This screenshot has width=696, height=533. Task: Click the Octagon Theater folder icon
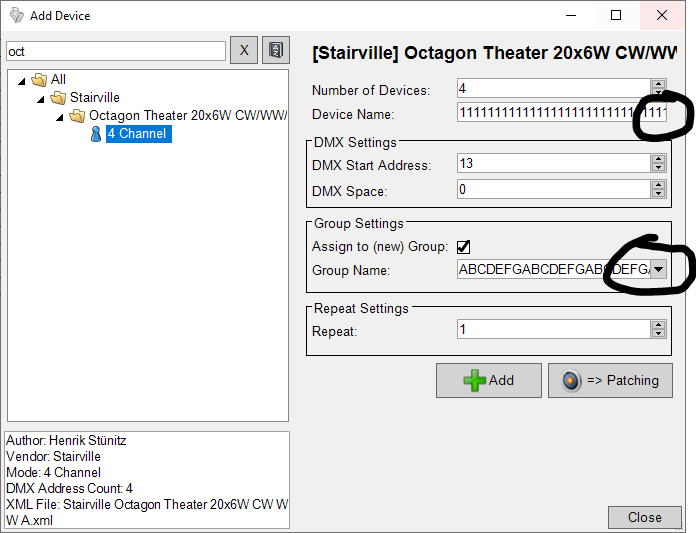pos(77,116)
